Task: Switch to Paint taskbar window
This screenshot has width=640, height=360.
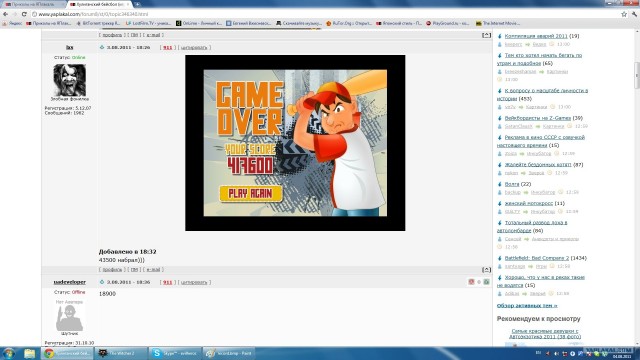Action: [x=229, y=353]
